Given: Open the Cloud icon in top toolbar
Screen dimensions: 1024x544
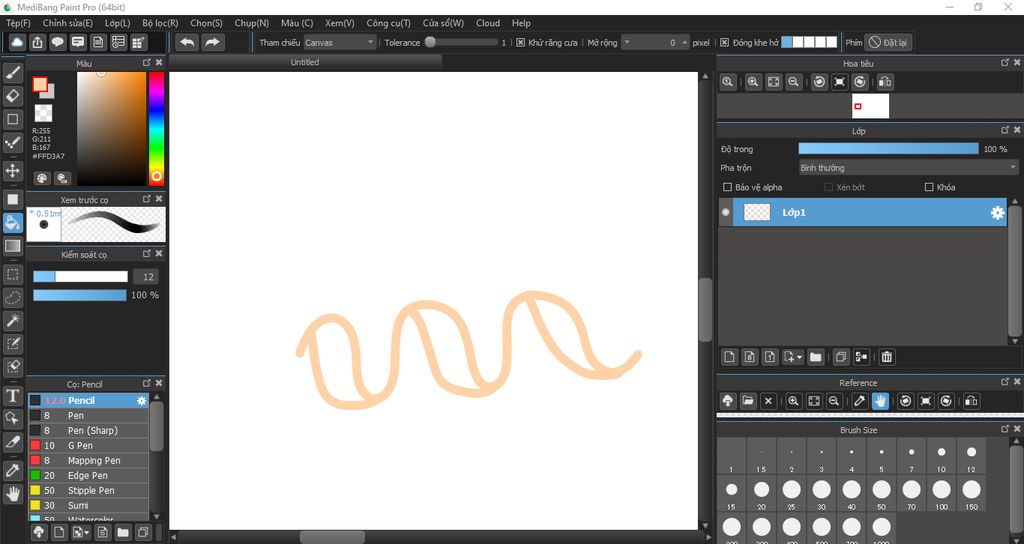Looking at the screenshot, I should (x=17, y=42).
